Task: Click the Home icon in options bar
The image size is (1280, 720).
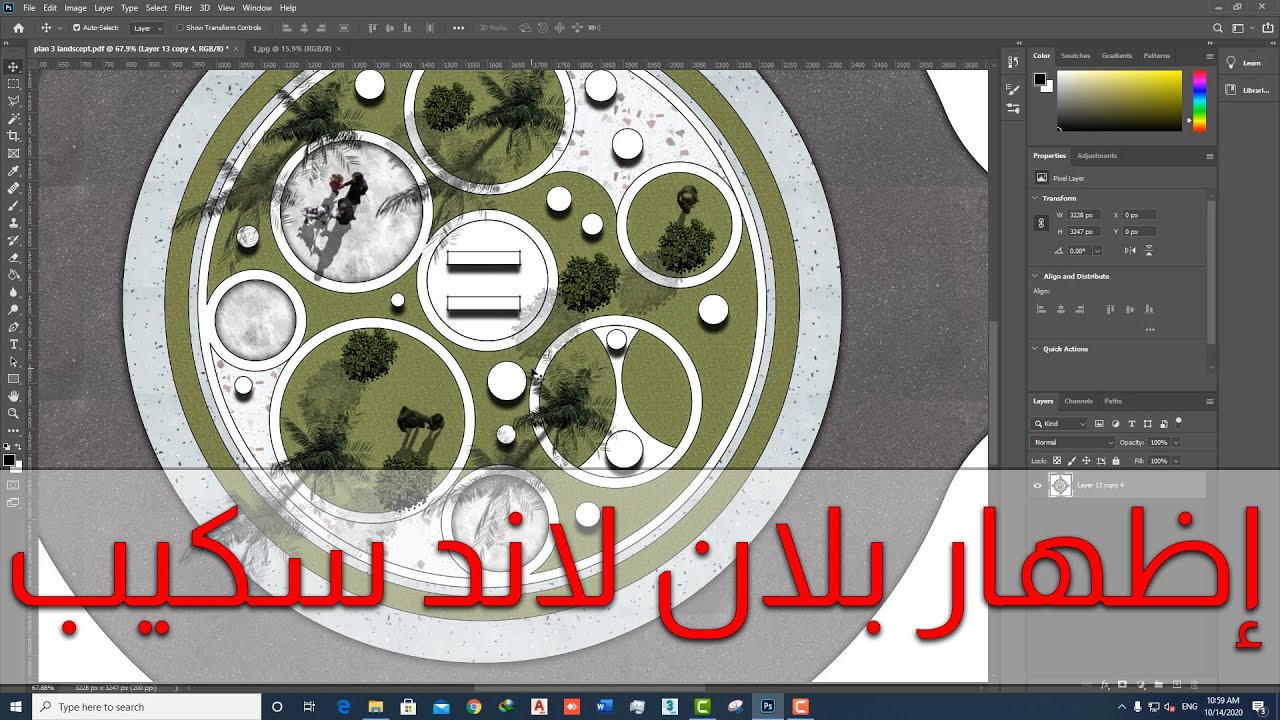Action: click(18, 28)
